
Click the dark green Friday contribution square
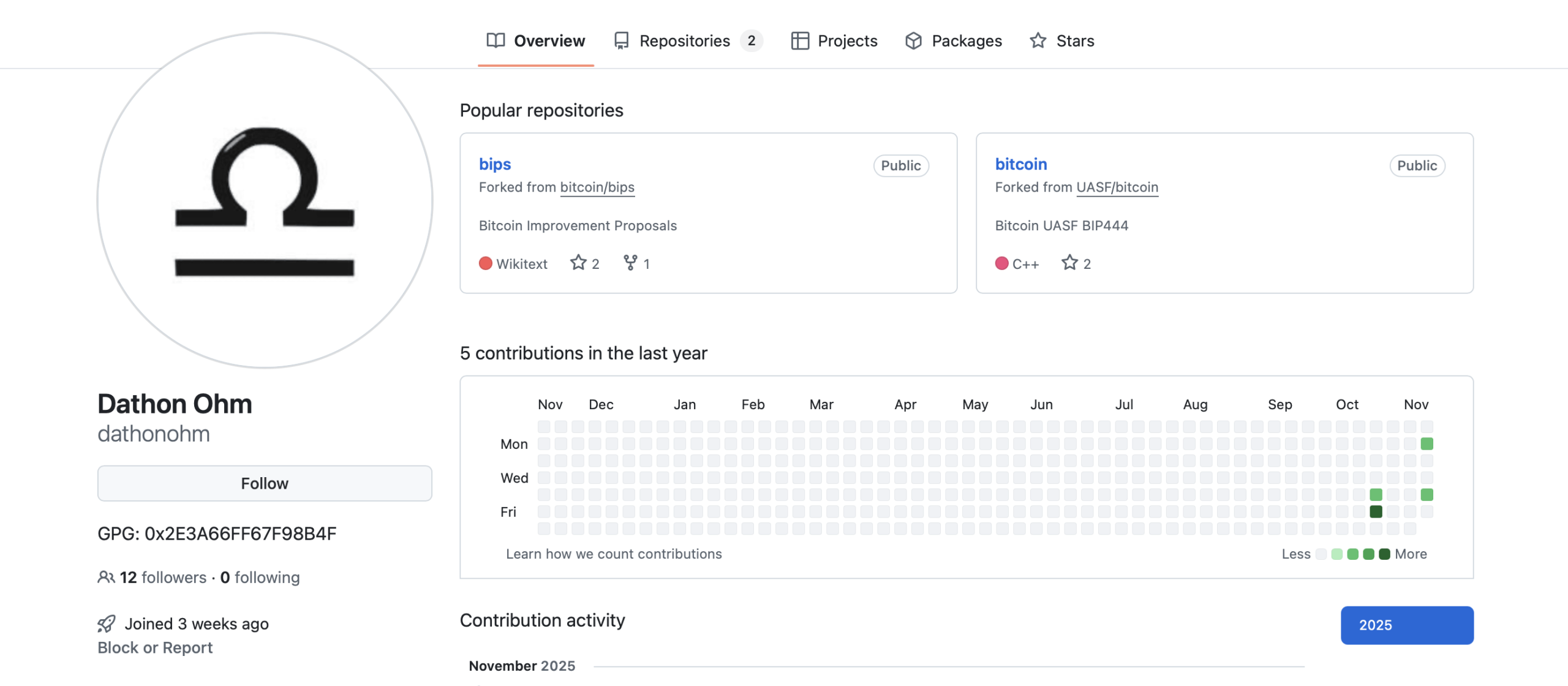[1376, 511]
